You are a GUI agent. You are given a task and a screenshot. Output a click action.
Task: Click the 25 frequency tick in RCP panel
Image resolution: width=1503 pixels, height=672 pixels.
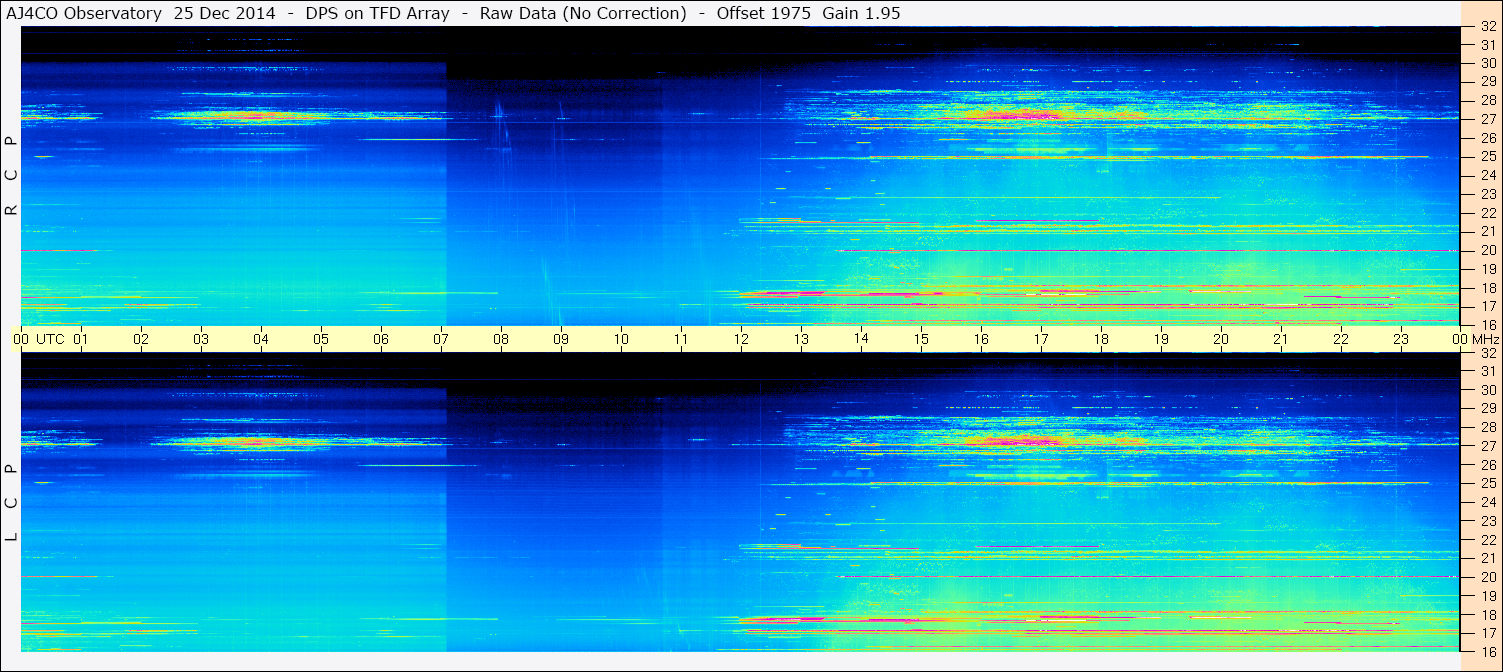1488,157
